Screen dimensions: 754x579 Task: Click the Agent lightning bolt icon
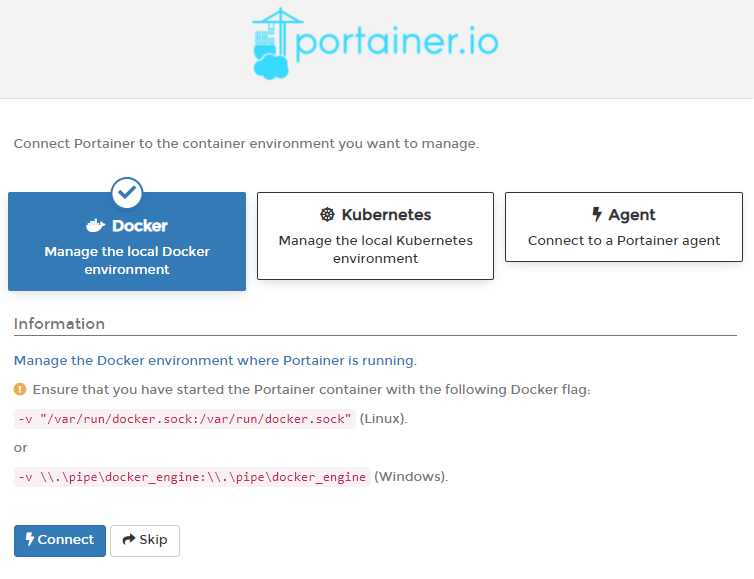[x=597, y=214]
